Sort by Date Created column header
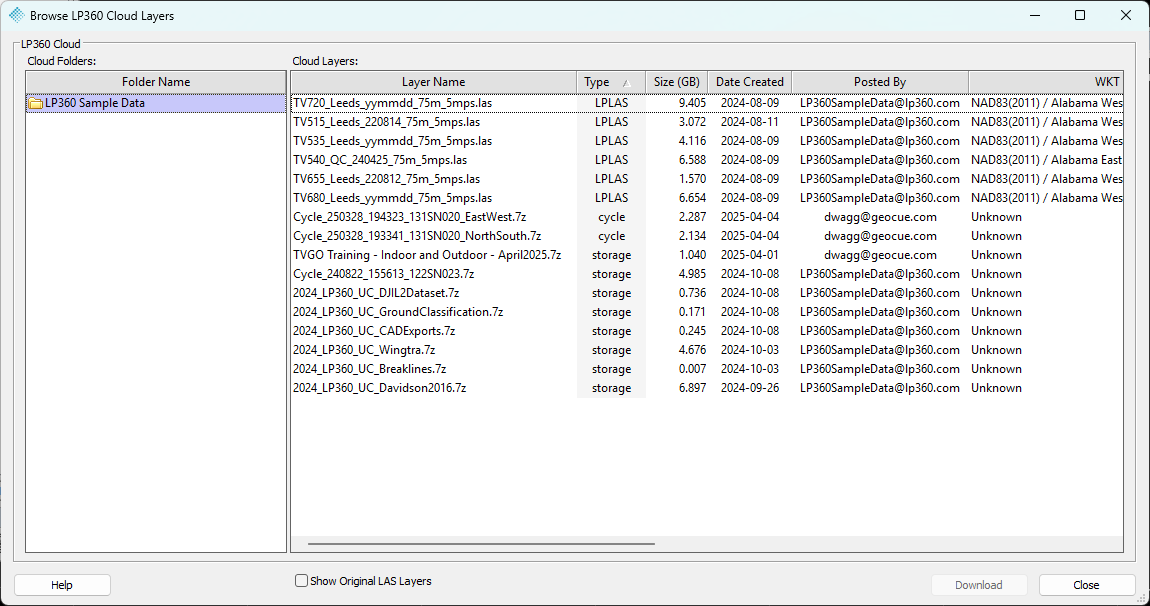The width and height of the screenshot is (1150, 606). coord(750,82)
